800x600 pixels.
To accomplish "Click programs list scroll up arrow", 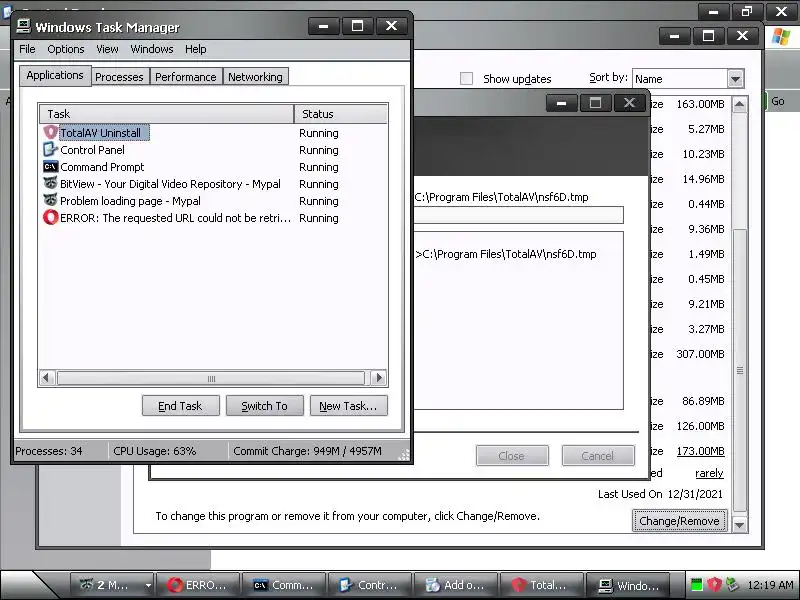I will tap(739, 105).
